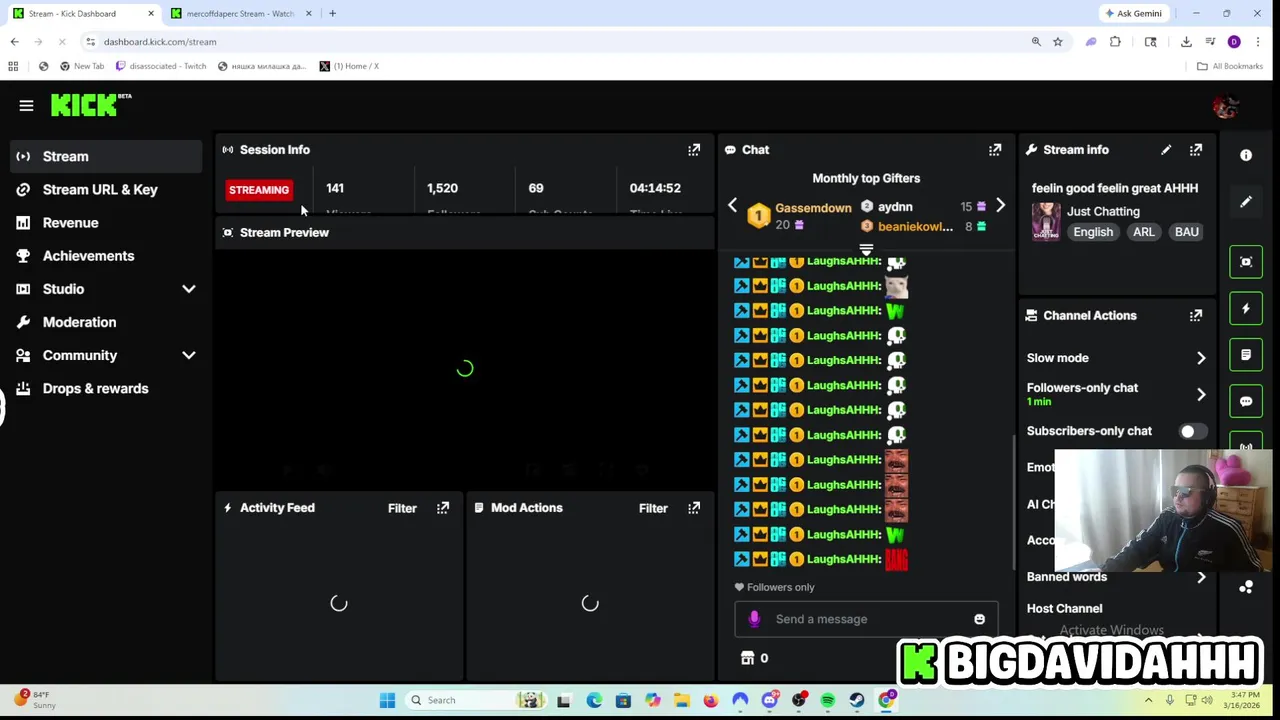Viewport: 1280px width, 720px height.
Task: Pop out the Activity Feed panel
Action: [443, 508]
